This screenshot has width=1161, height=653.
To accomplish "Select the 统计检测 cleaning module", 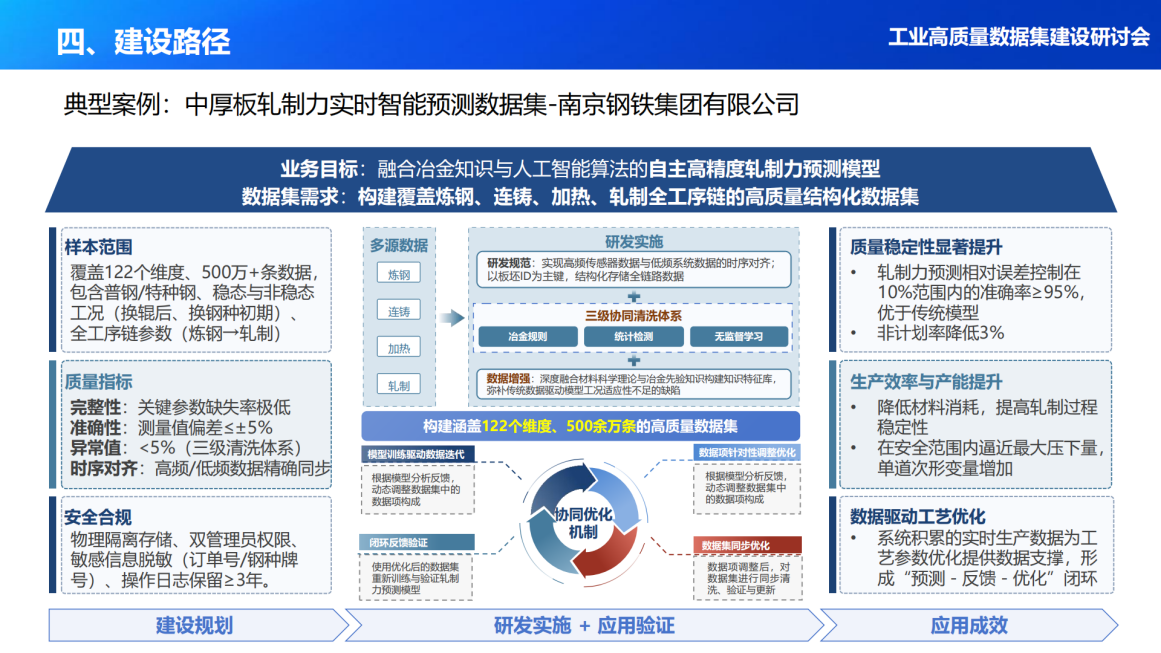I will 632,335.
